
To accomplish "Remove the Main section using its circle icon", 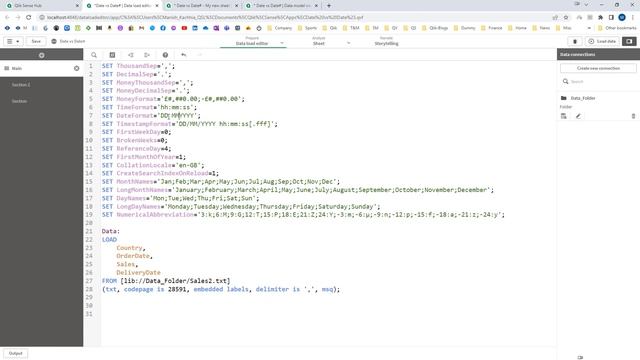I will (x=76, y=69).
